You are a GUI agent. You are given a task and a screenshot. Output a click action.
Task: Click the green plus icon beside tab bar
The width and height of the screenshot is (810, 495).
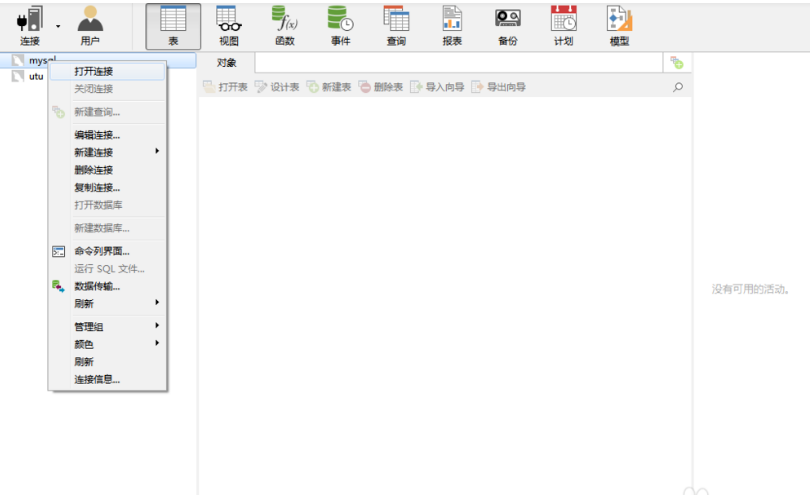pos(677,63)
